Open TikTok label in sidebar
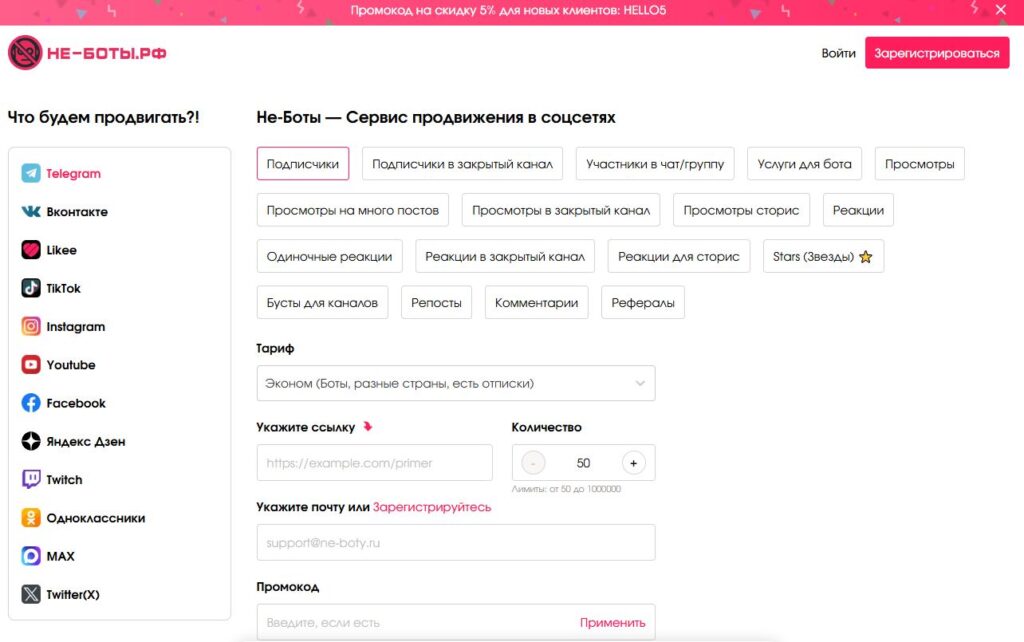The width and height of the screenshot is (1024, 642). coord(63,288)
